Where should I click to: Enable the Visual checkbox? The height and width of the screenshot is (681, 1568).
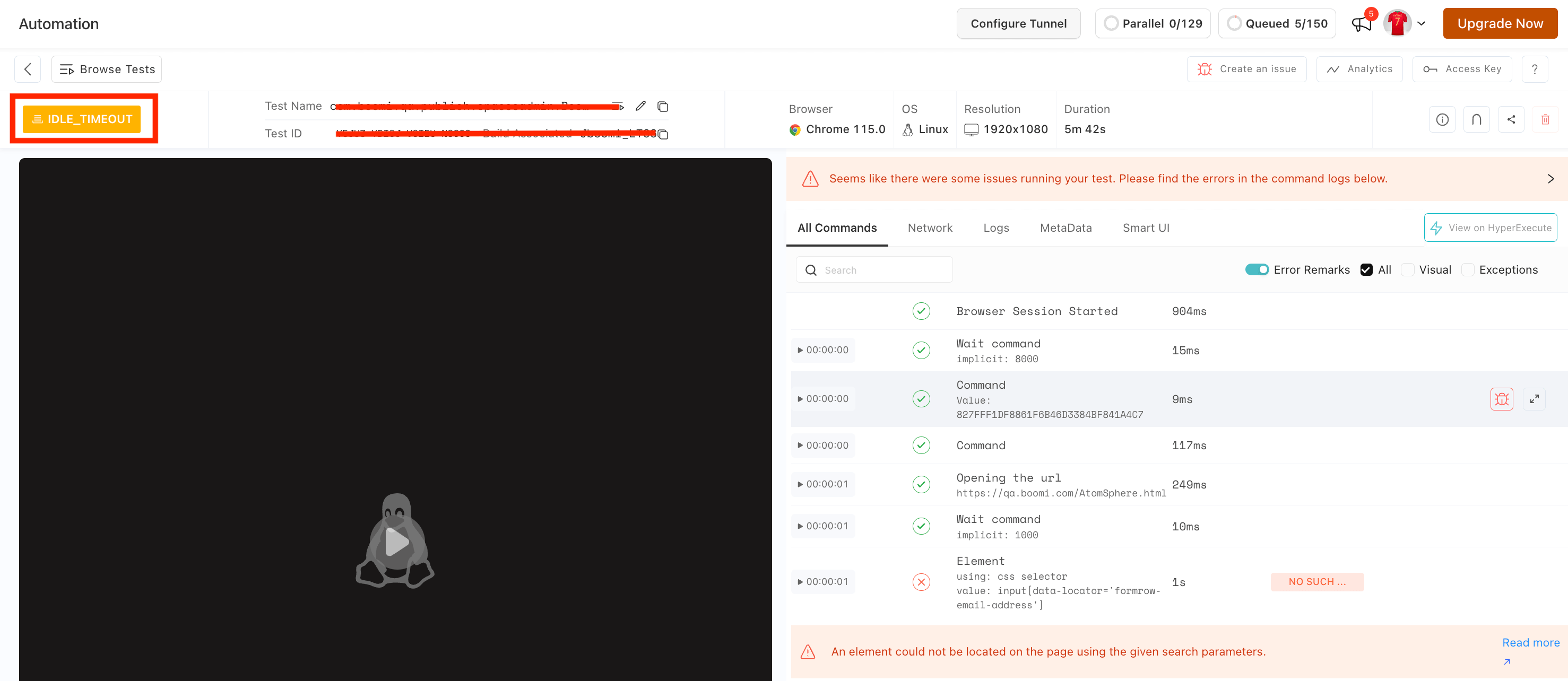(x=1407, y=269)
